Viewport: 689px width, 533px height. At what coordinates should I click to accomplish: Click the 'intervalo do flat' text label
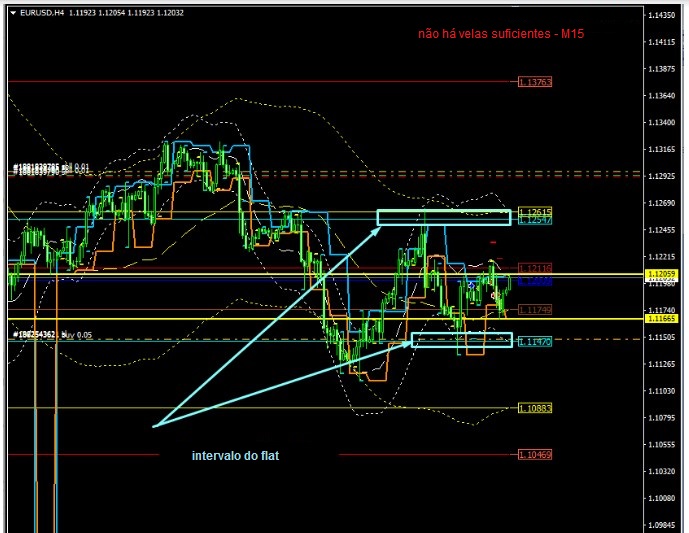click(235, 456)
